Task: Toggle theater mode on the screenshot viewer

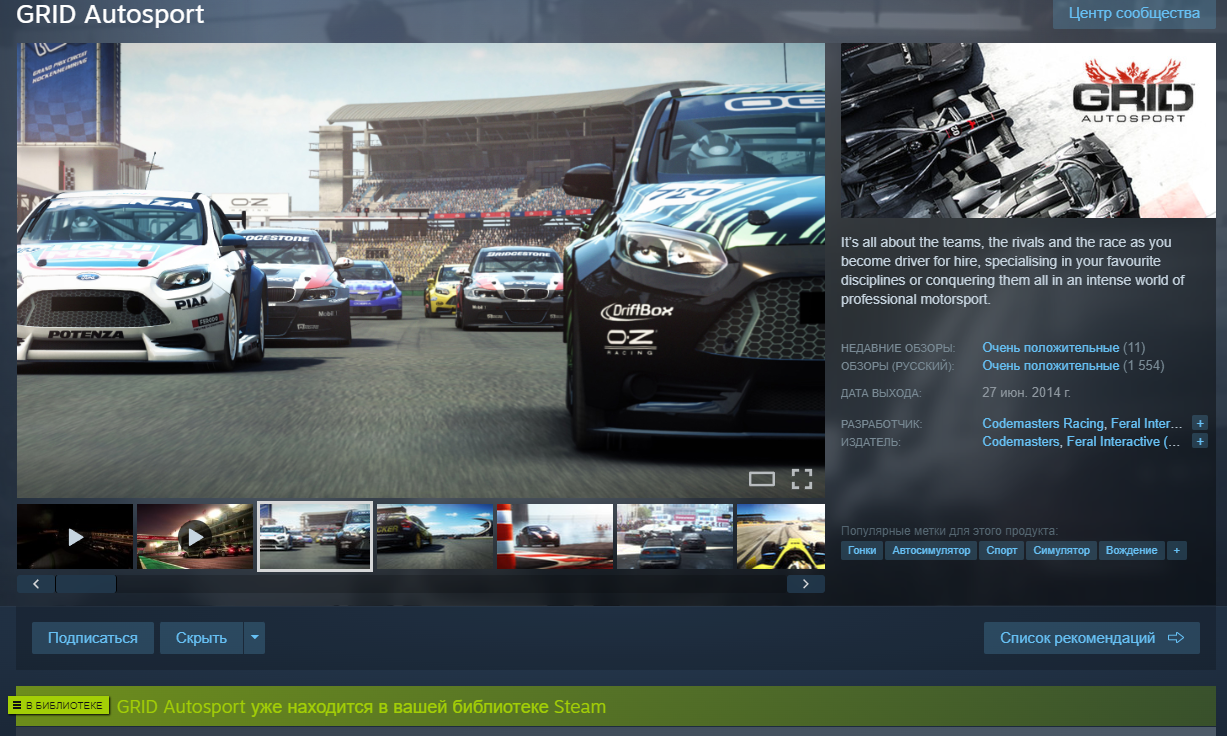Action: pyautogui.click(x=762, y=479)
